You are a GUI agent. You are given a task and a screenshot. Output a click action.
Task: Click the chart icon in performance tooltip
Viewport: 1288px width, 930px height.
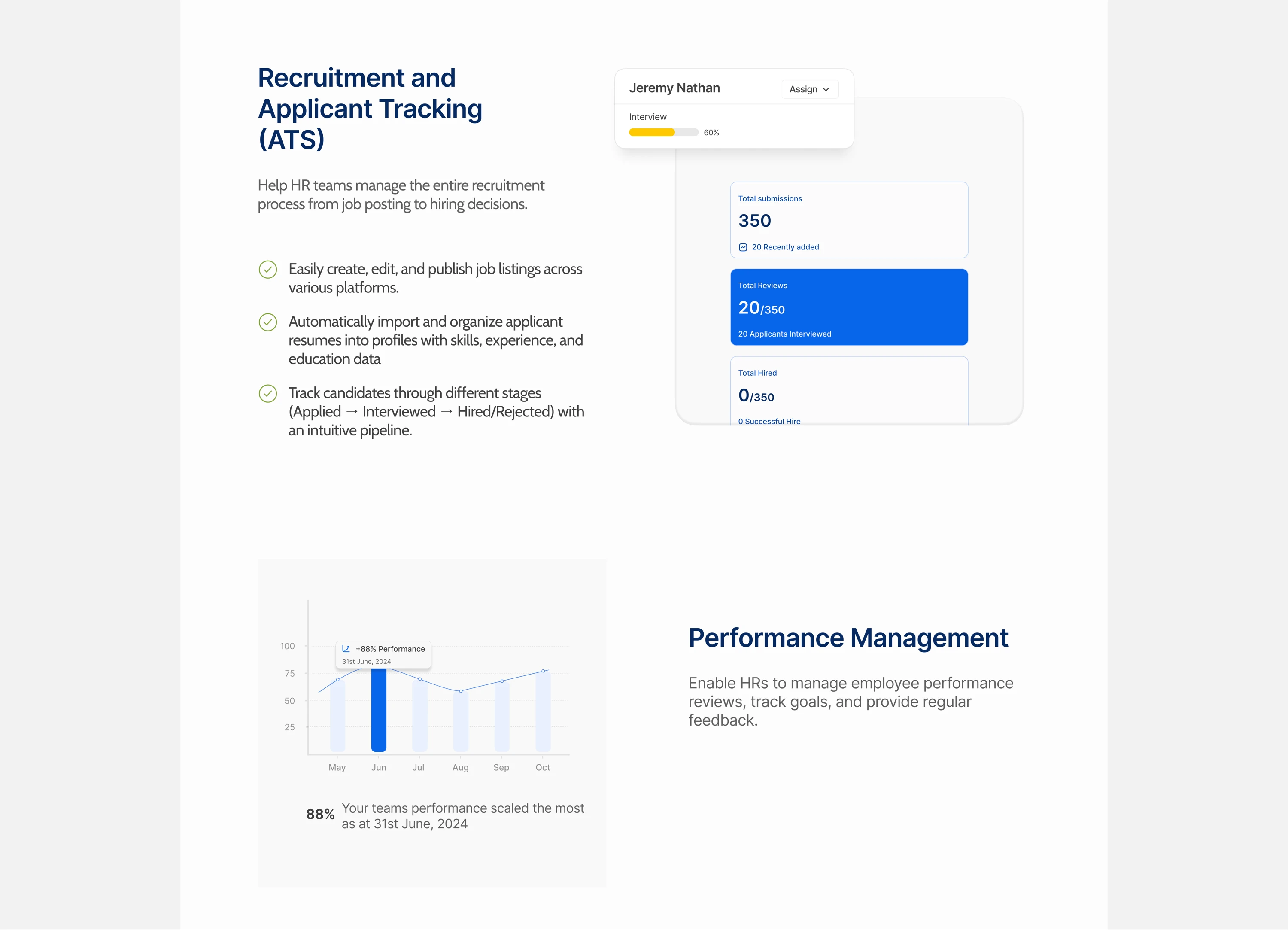click(x=346, y=648)
